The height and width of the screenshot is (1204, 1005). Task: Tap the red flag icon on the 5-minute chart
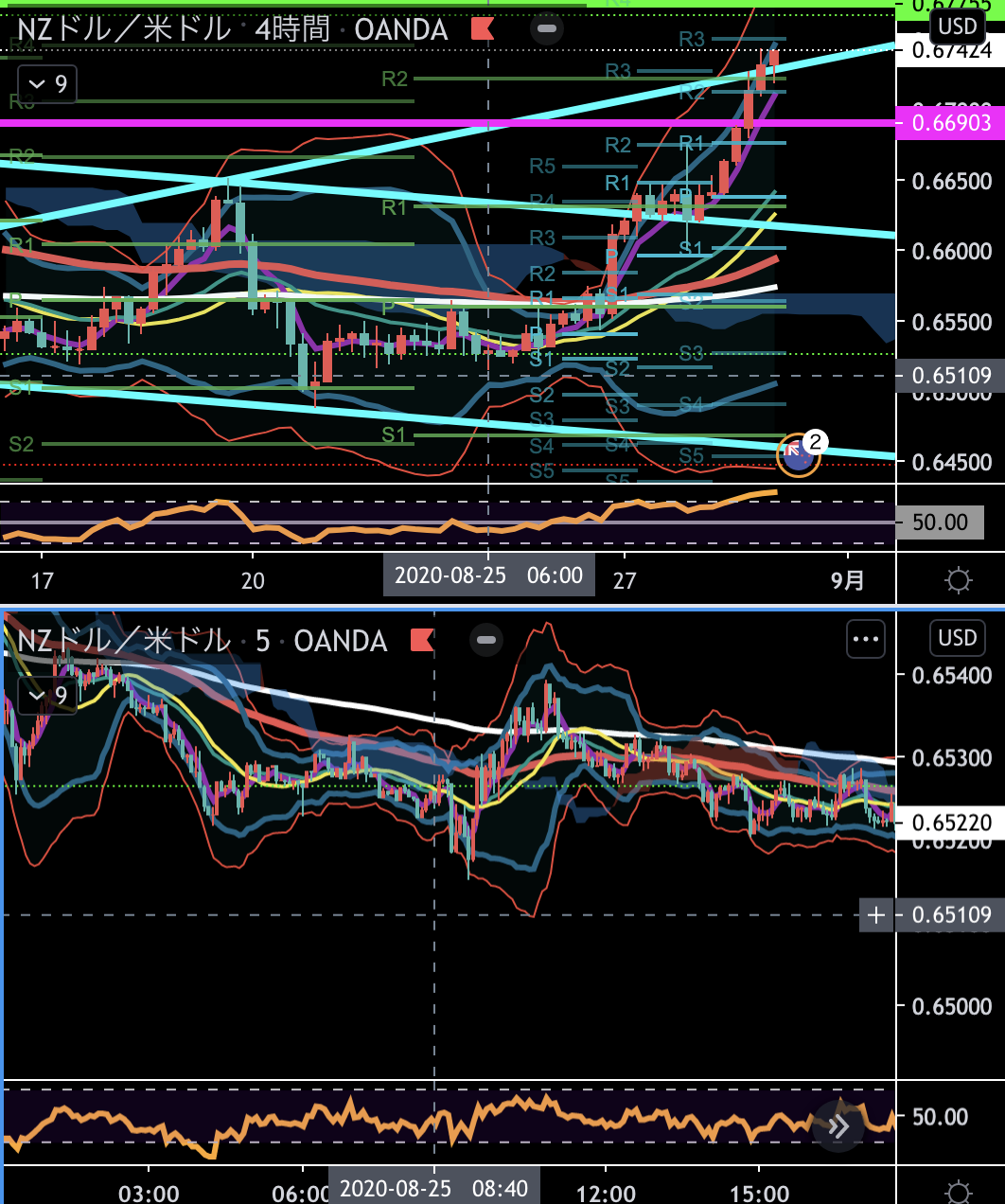pyautogui.click(x=422, y=641)
